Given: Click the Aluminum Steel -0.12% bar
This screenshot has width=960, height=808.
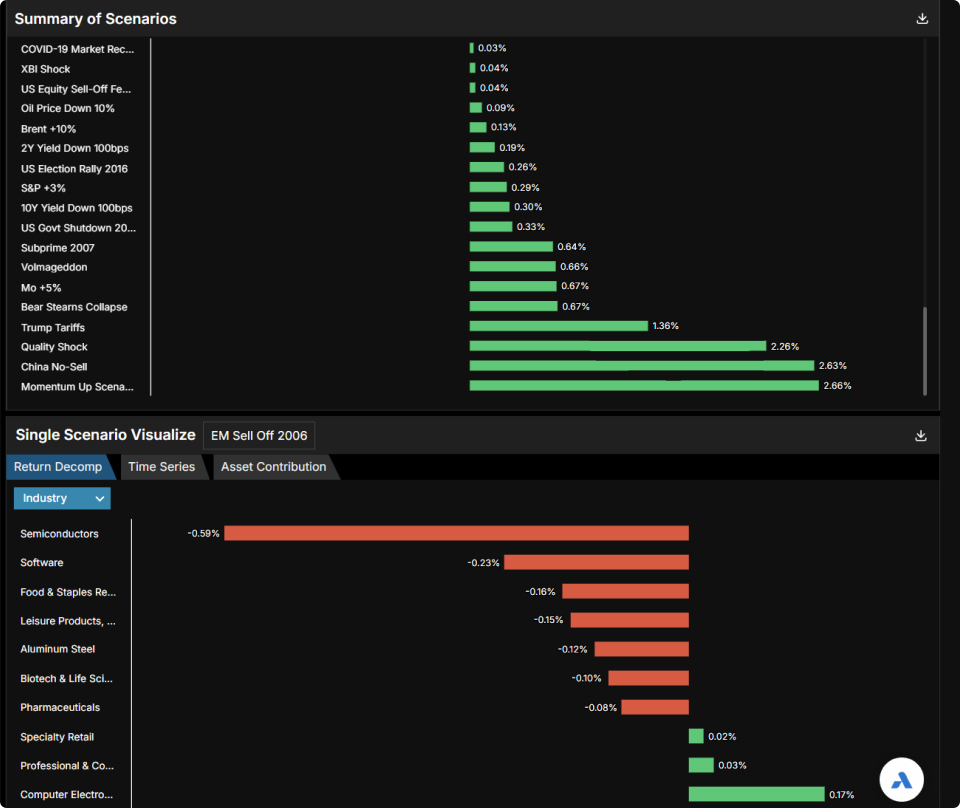Looking at the screenshot, I should pos(642,649).
